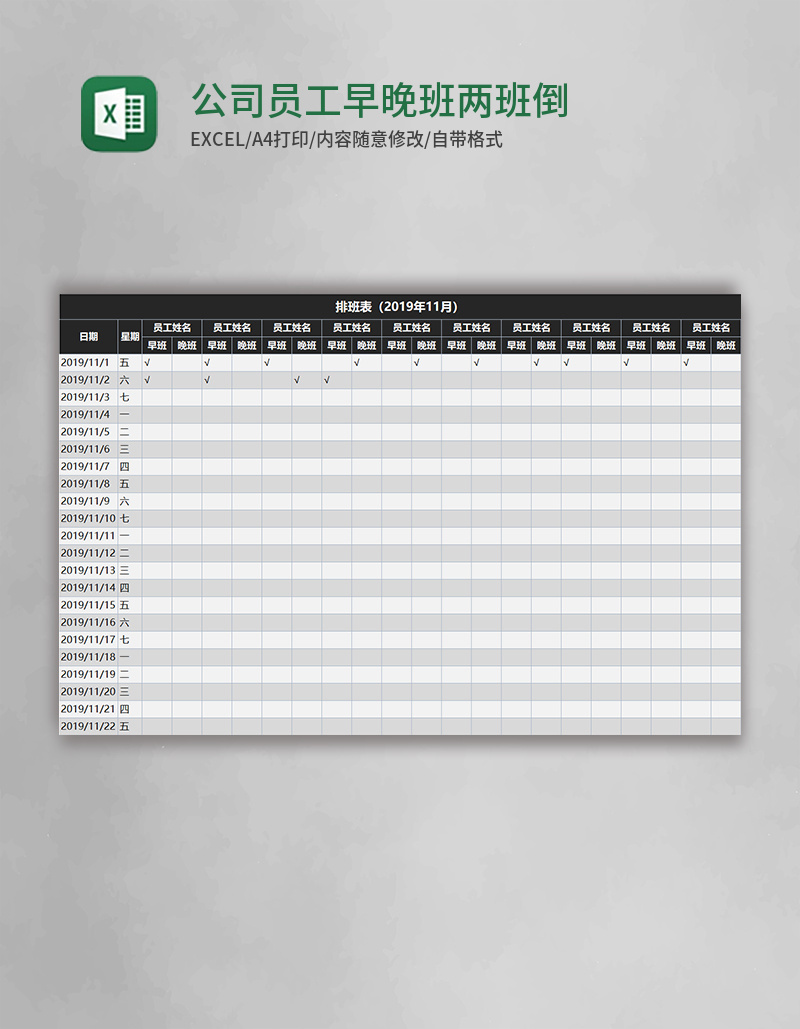Select the date cell 2019/11/1
The width and height of the screenshot is (800, 1029).
click(x=88, y=362)
